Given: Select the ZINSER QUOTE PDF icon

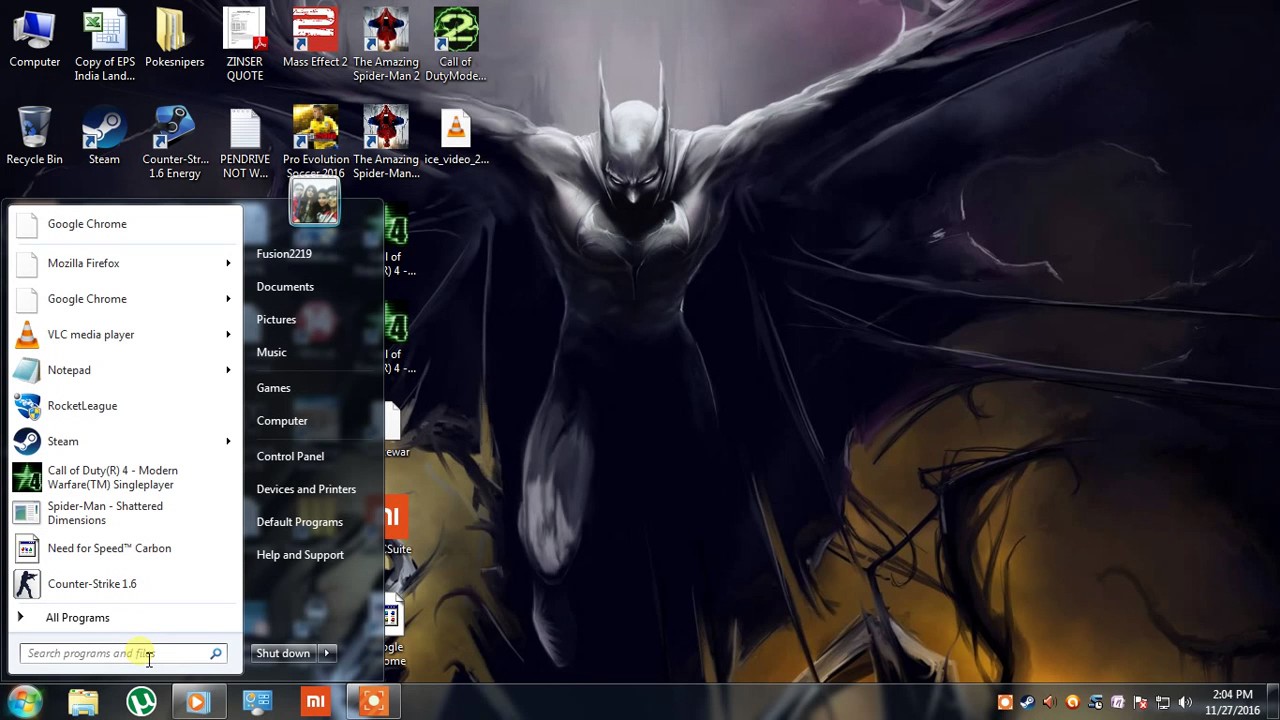Looking at the screenshot, I should [x=245, y=45].
